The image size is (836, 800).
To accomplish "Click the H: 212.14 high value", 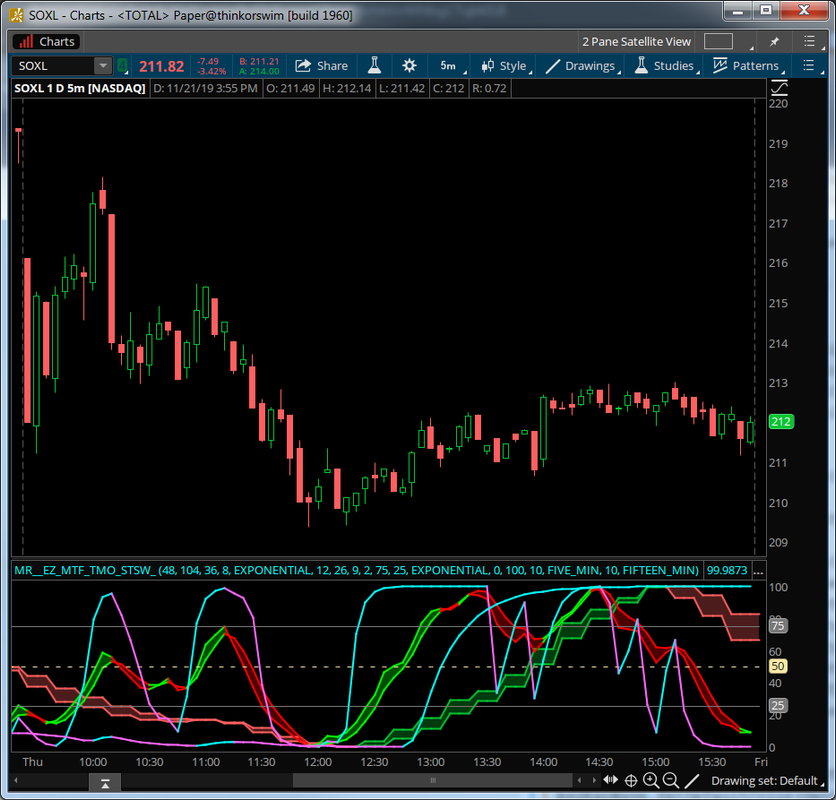I will tap(347, 88).
